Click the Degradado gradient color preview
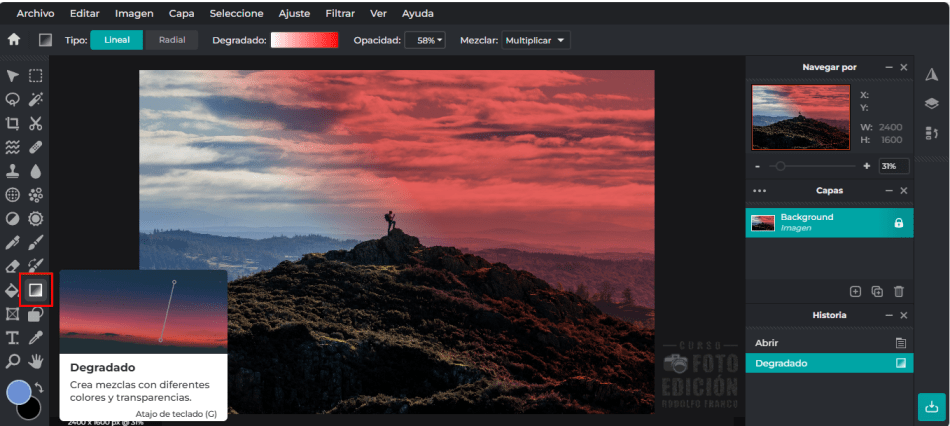Image resolution: width=950 pixels, height=426 pixels. click(x=305, y=40)
